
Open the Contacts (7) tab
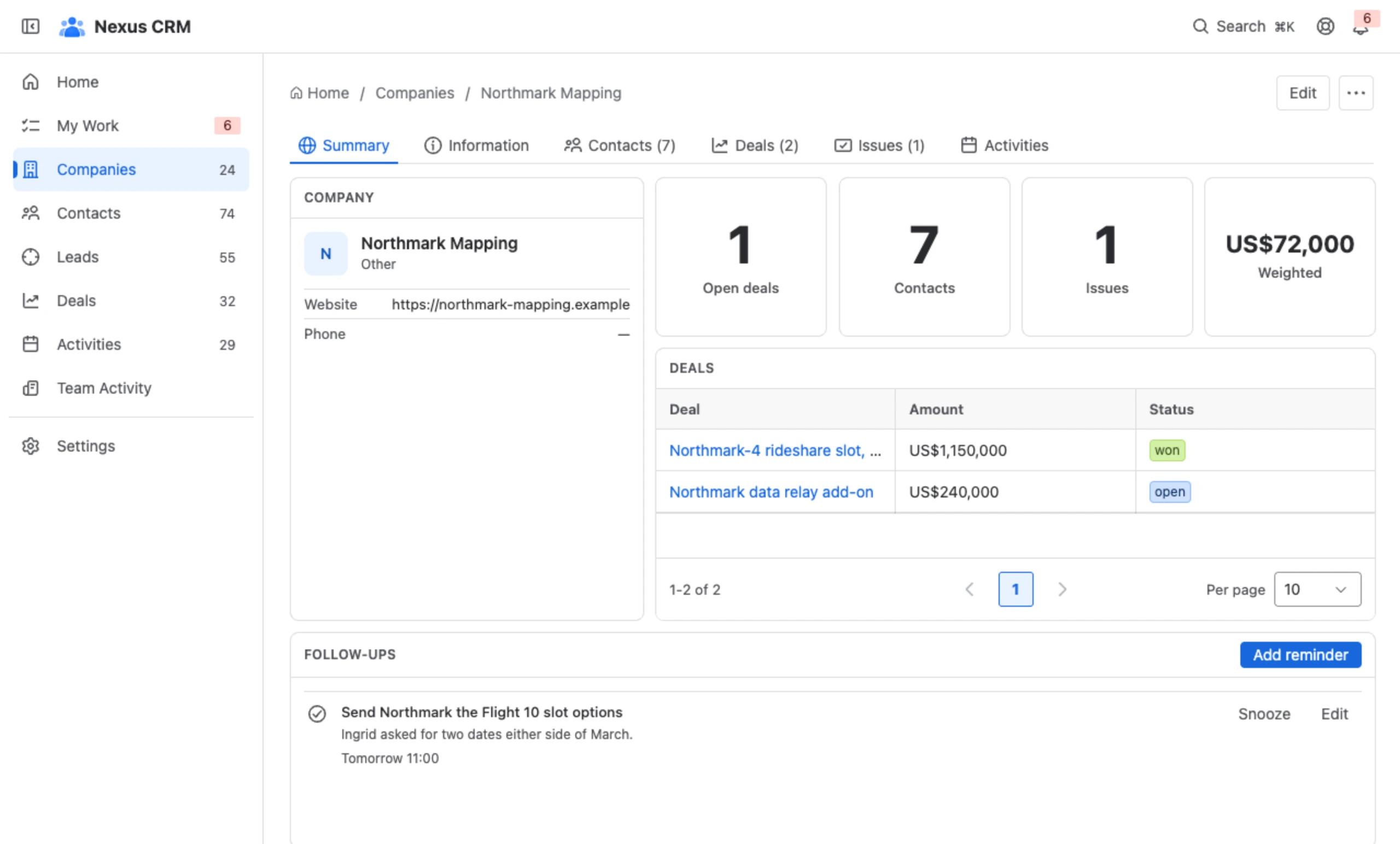[619, 145]
